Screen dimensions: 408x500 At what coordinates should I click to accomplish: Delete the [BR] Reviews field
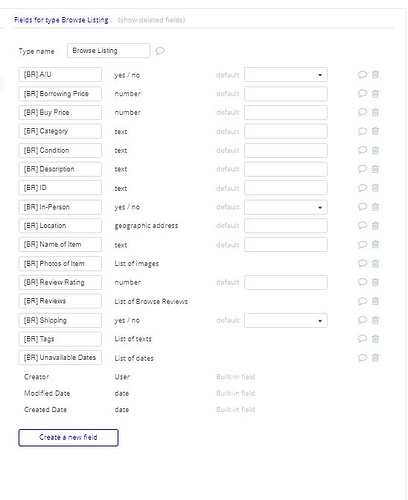375,301
